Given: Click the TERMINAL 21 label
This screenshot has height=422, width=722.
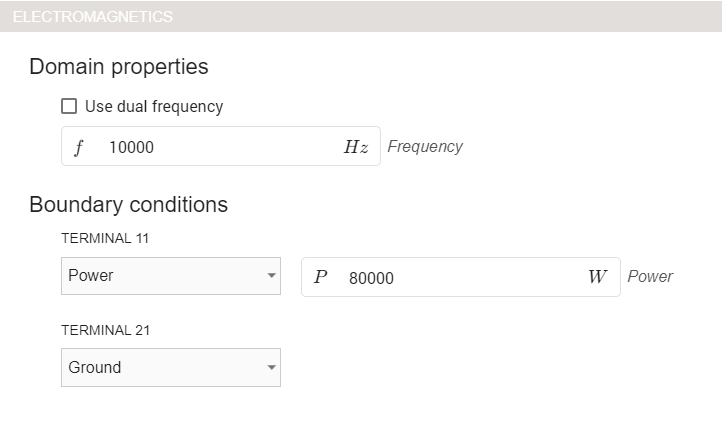Looking at the screenshot, I should pos(105,330).
